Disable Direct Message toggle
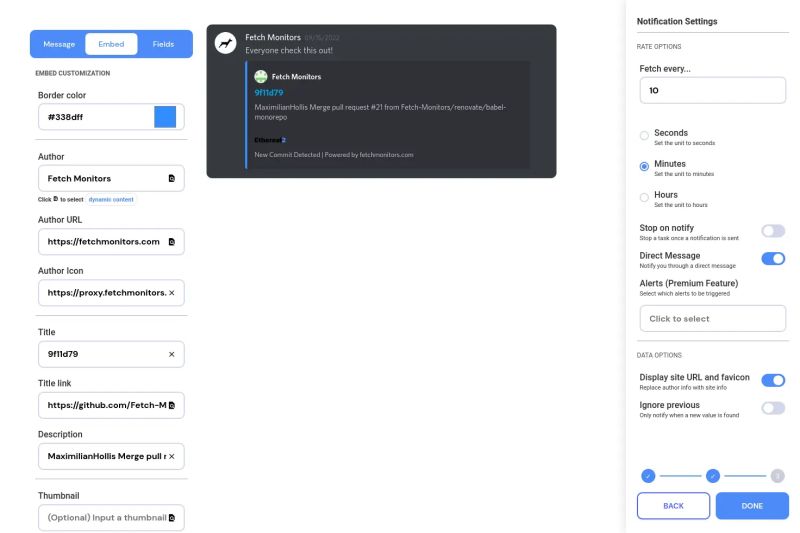This screenshot has width=800, height=533. [x=773, y=259]
